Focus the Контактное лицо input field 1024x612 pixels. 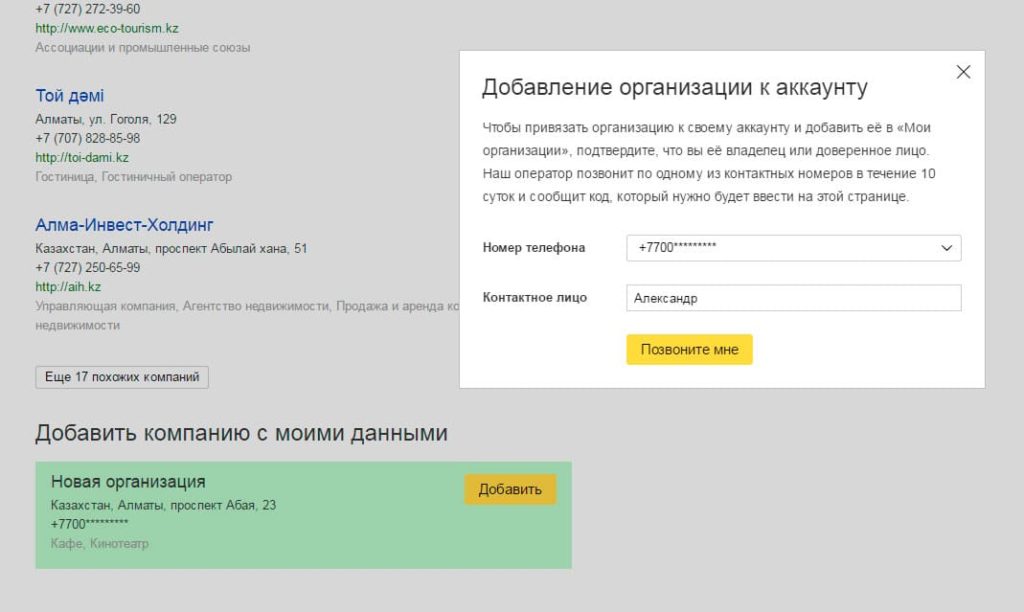click(x=793, y=298)
